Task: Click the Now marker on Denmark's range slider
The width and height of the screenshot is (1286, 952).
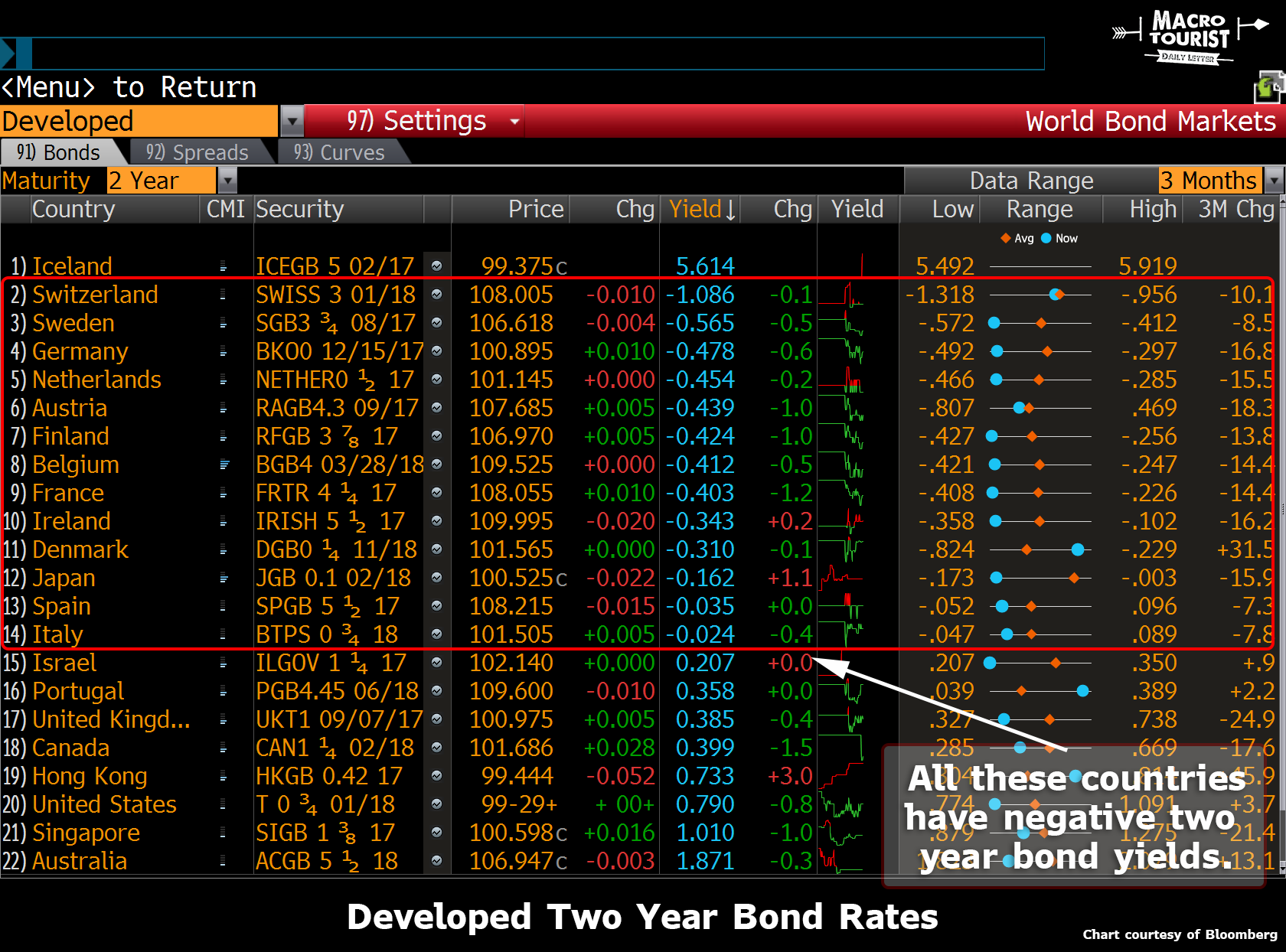Action: pyautogui.click(x=1078, y=549)
